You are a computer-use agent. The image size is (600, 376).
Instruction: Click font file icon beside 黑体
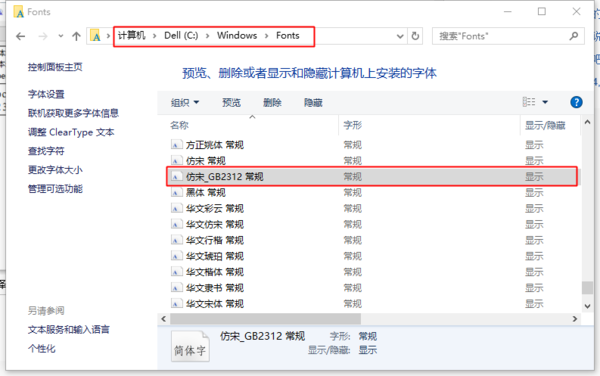pos(176,192)
